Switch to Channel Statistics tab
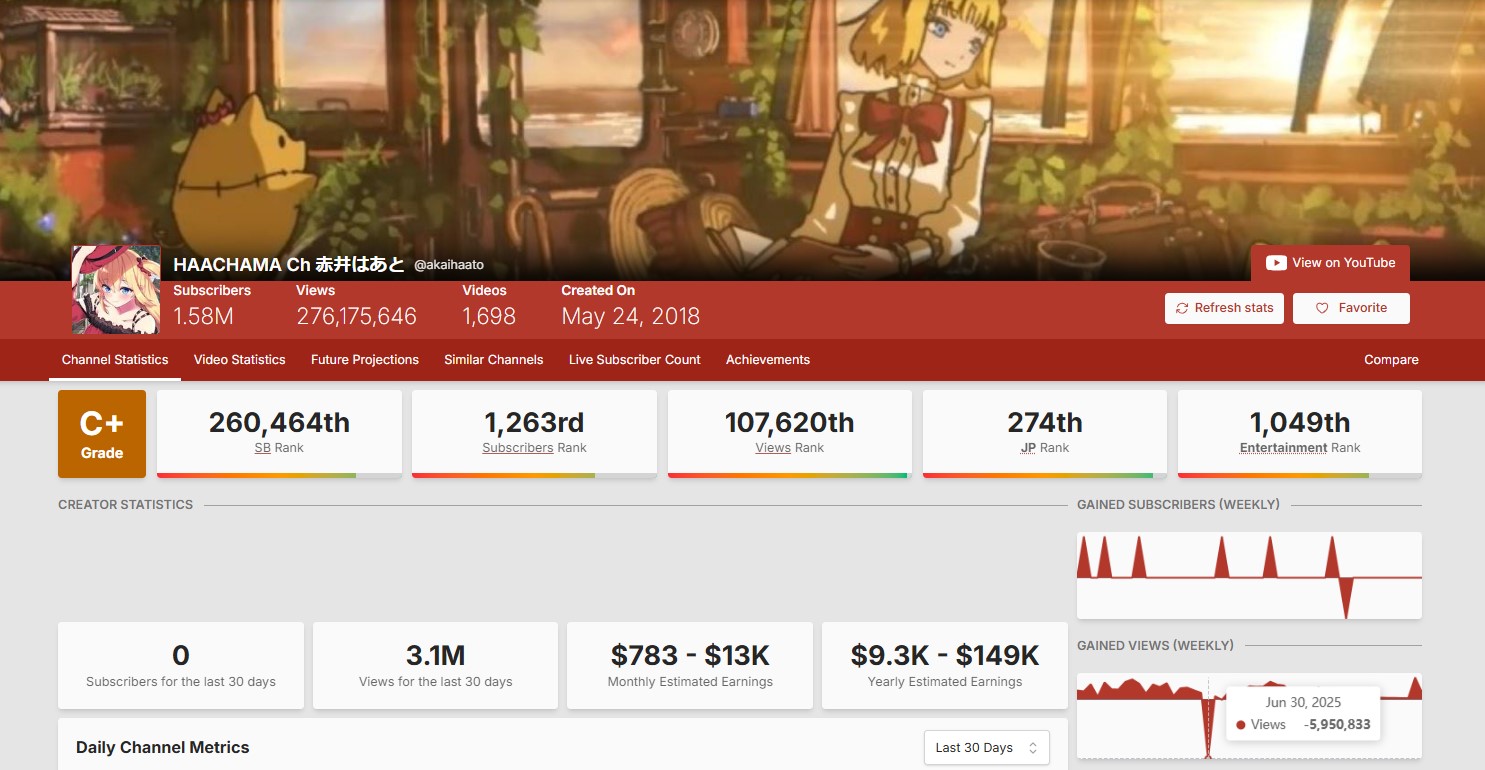The image size is (1485, 770). [x=115, y=360]
